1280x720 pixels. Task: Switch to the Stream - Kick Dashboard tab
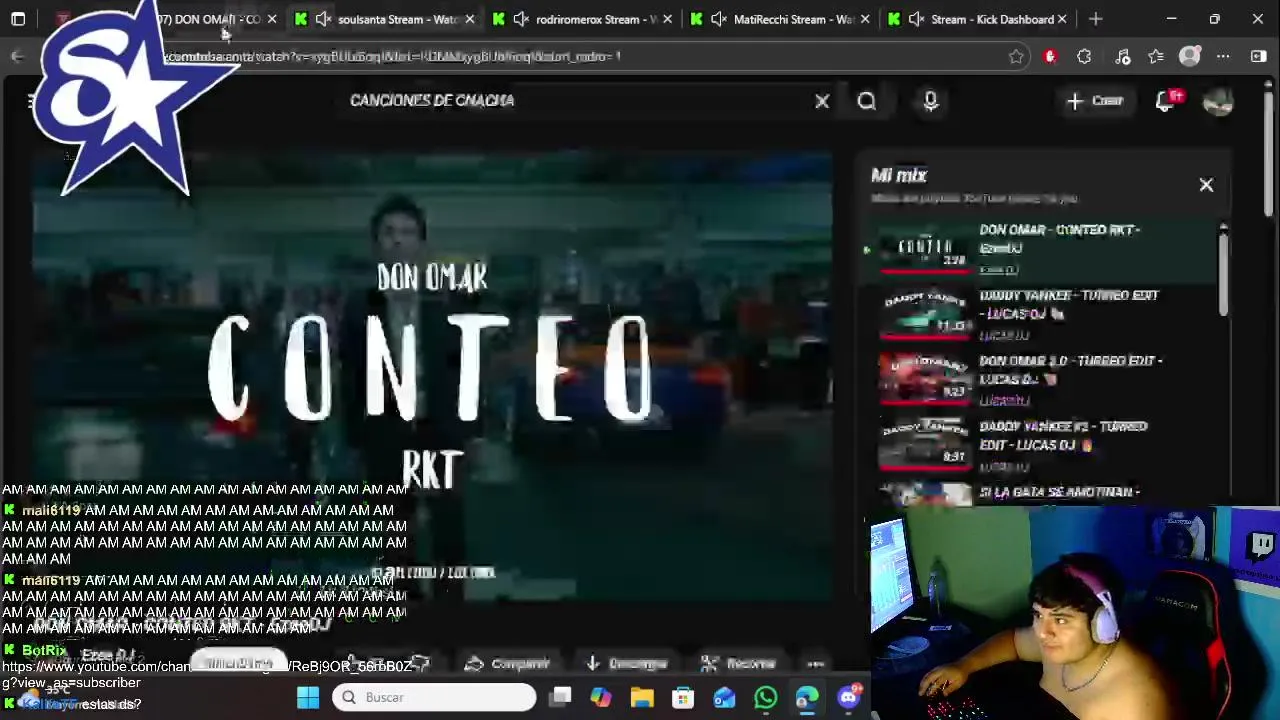click(x=980, y=19)
